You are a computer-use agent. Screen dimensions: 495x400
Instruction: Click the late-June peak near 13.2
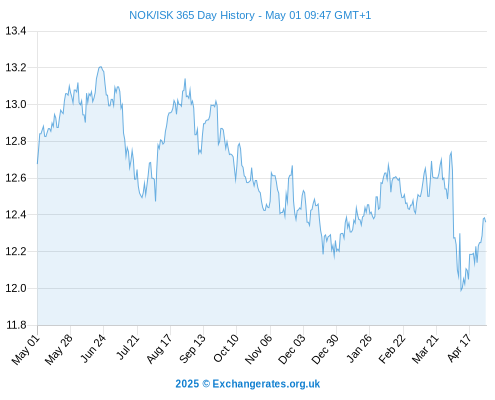[x=100, y=67]
